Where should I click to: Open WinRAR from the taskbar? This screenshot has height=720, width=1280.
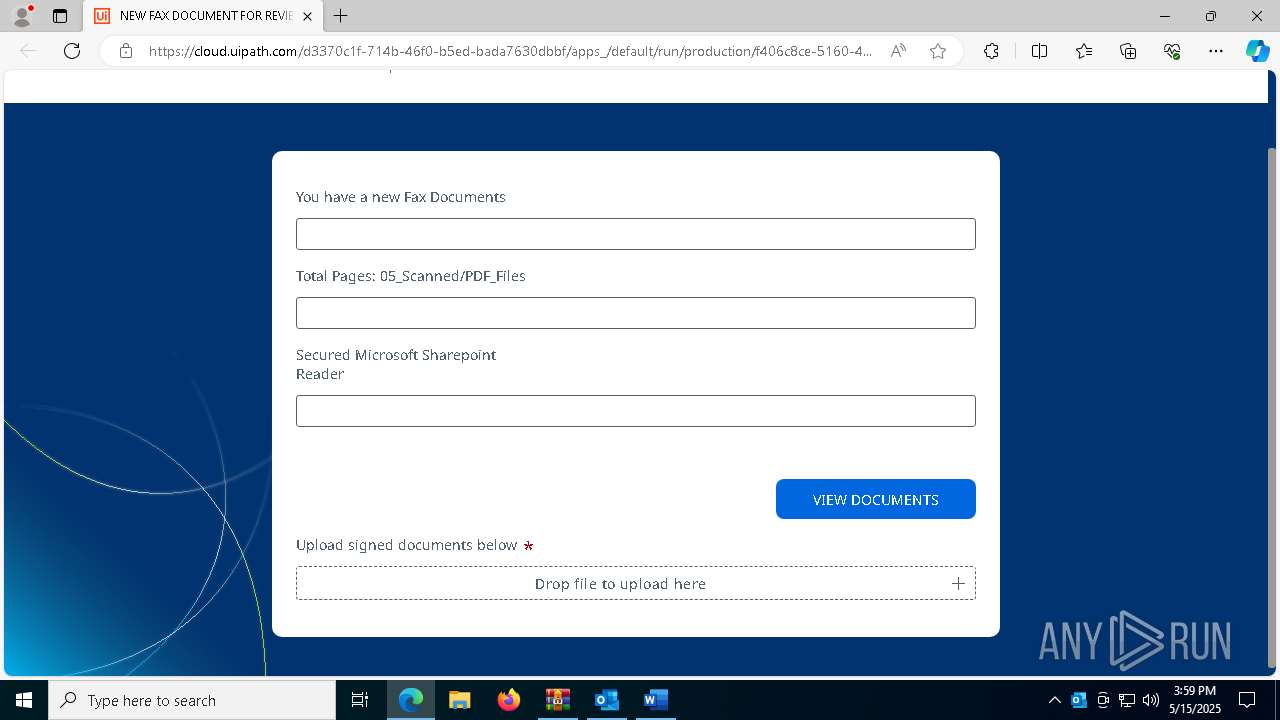coord(558,700)
